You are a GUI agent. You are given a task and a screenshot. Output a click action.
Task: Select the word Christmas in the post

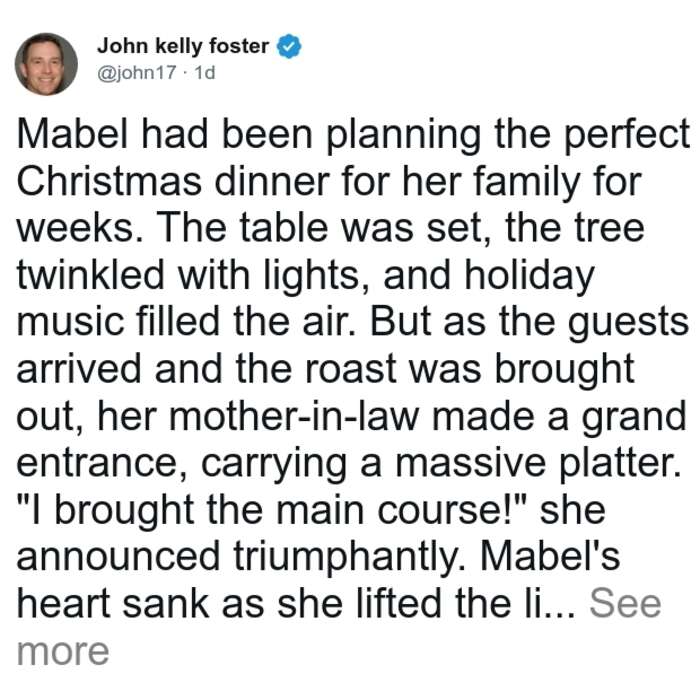click(x=109, y=182)
